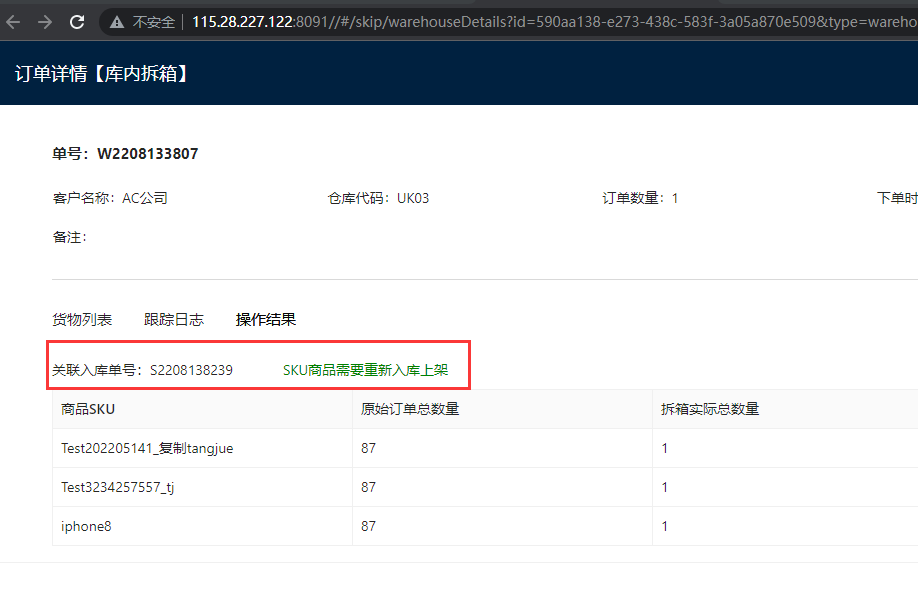Click linked inbound order number S2208138239
918x605 pixels.
[x=191, y=370]
